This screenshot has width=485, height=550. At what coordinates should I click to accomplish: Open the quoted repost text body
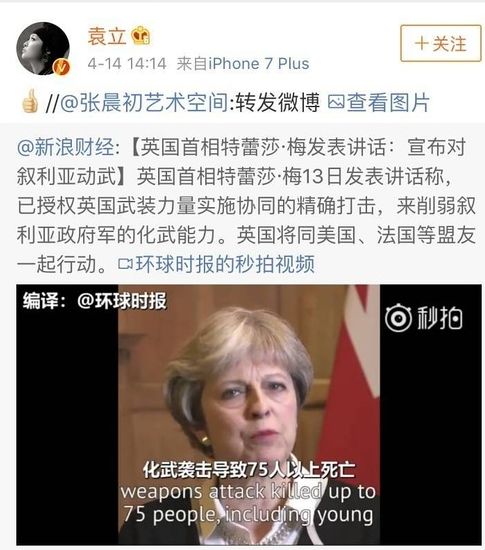(x=245, y=205)
